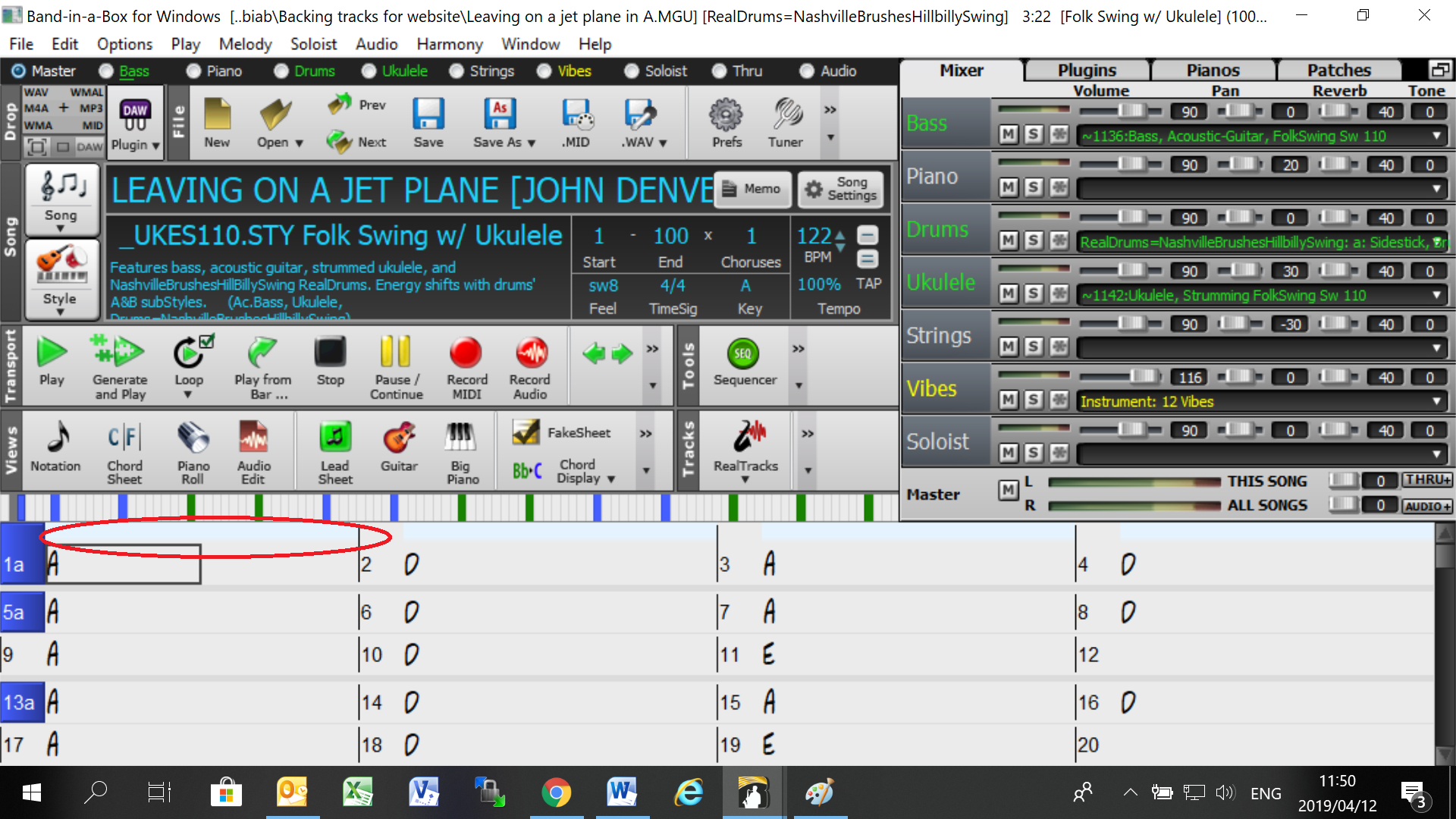Load previous song with Prev

(x=356, y=104)
